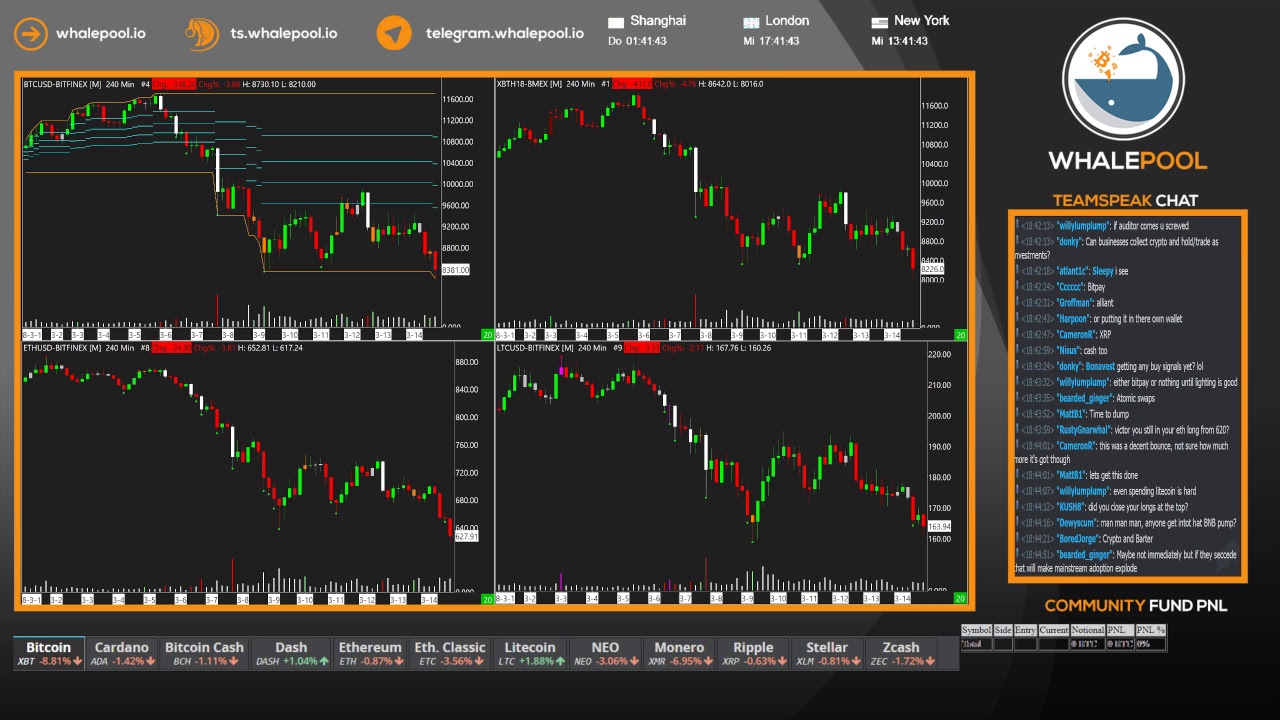Click the TEAMSPEAK CHAT heading
Image resolution: width=1280 pixels, height=720 pixels.
[x=1125, y=200]
